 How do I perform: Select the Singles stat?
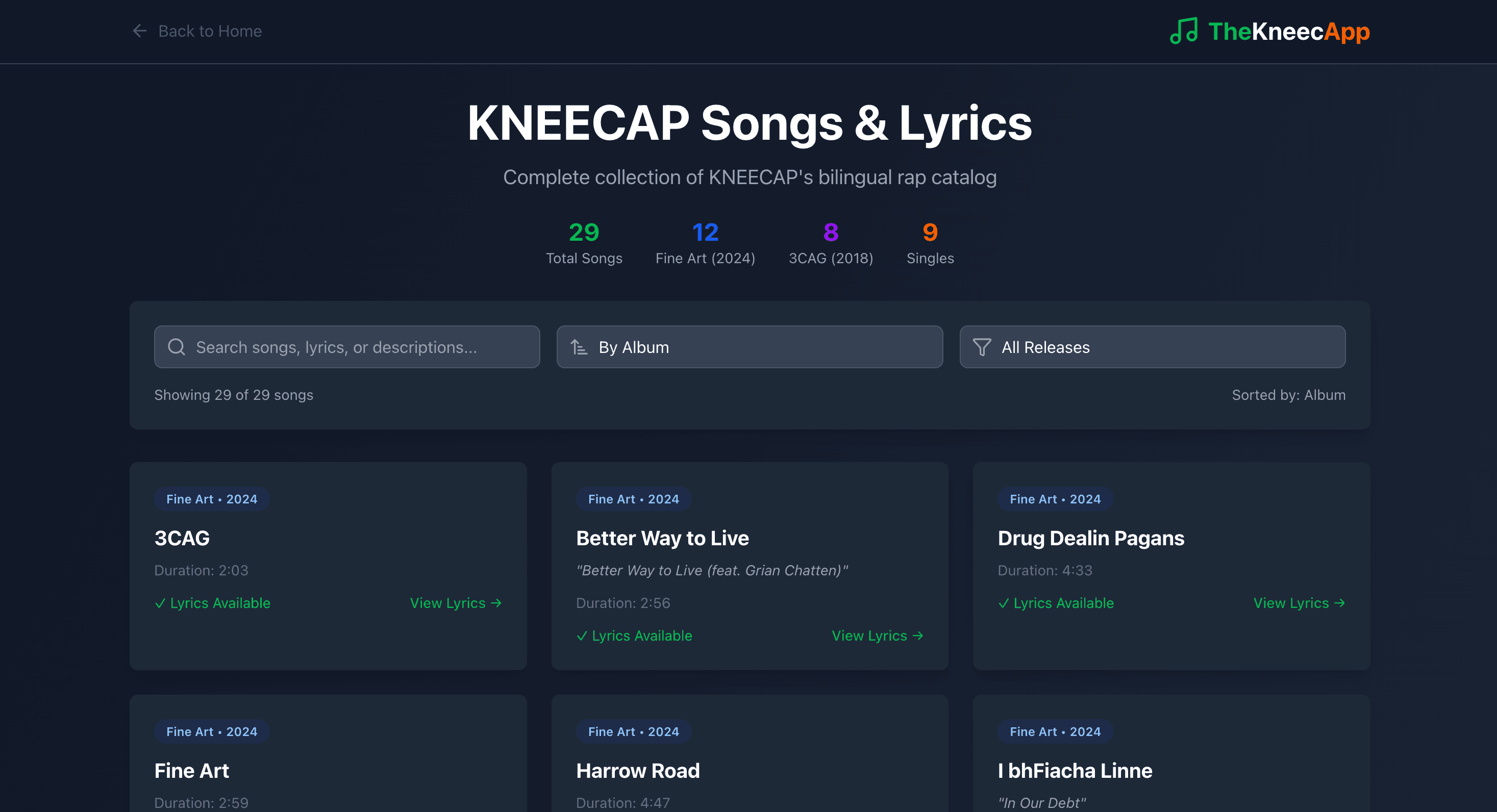(930, 243)
